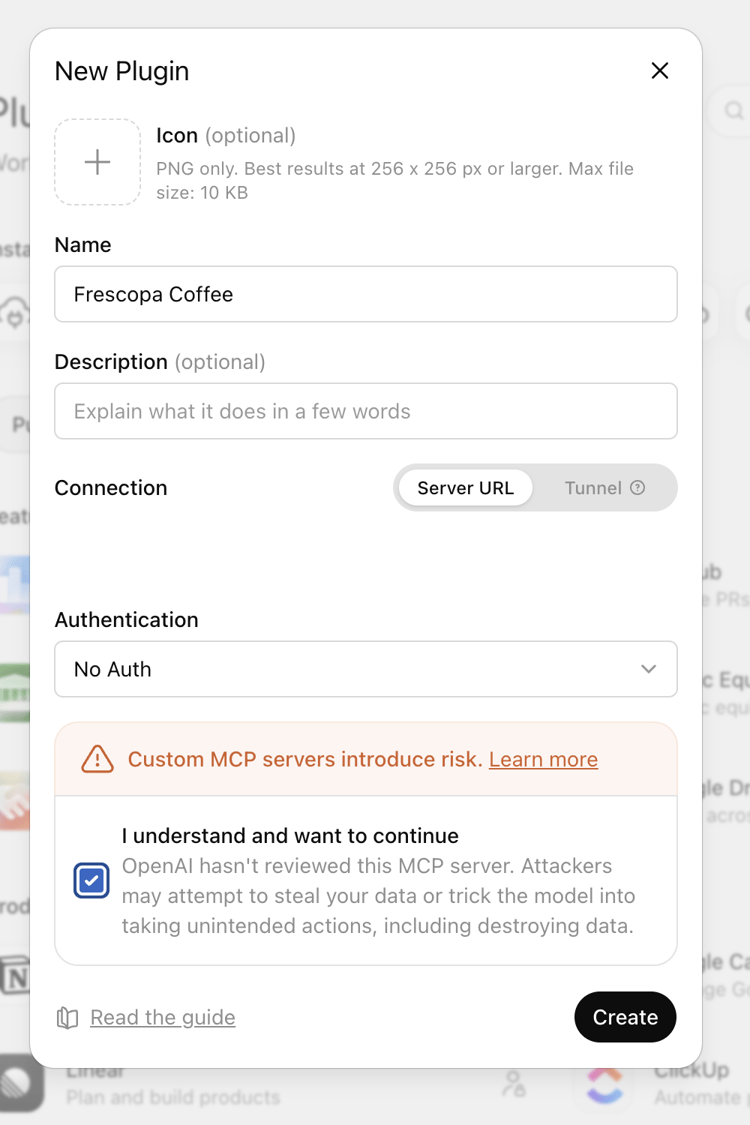Click the warning triangle icon
The width and height of the screenshot is (750, 1125).
tap(98, 759)
